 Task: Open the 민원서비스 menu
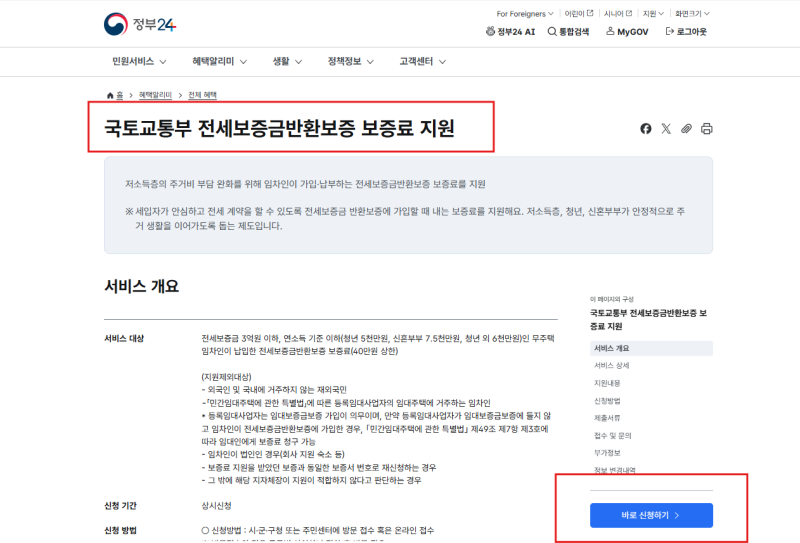(139, 62)
